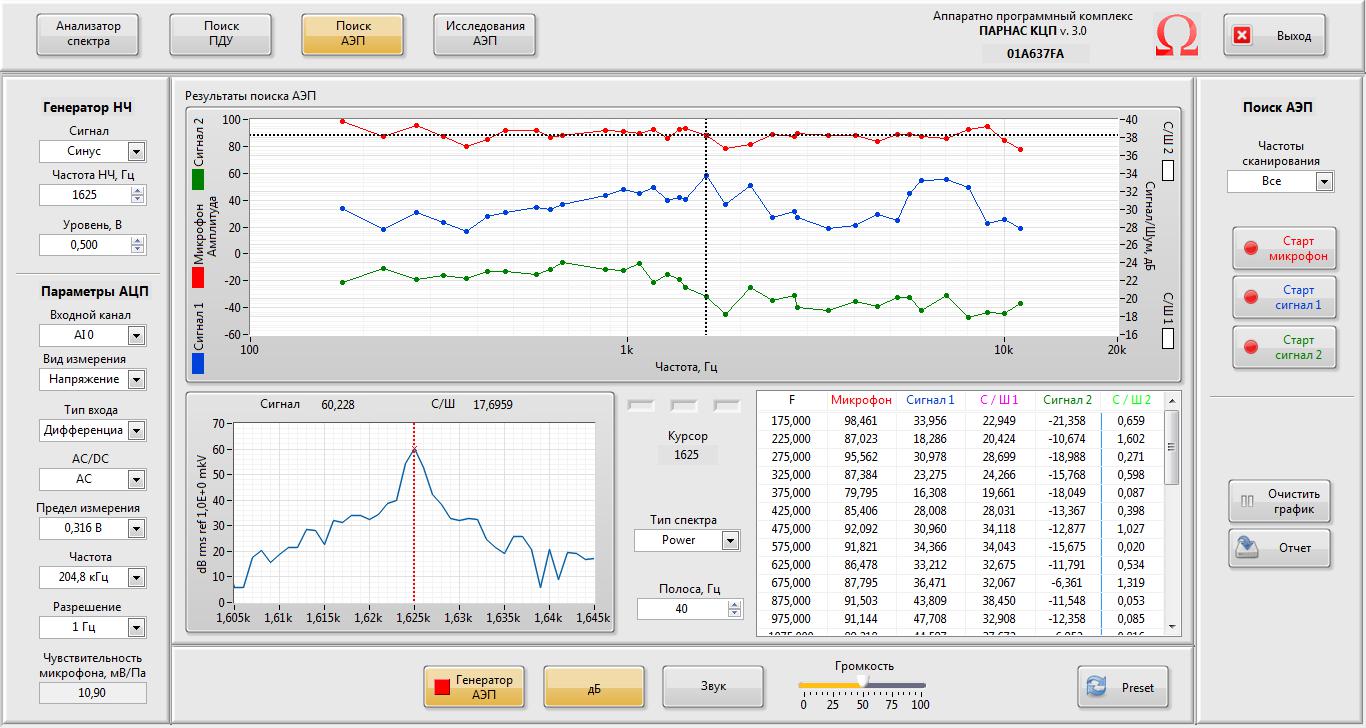
Task: Toggle Генератор АЭП on or off
Action: point(473,687)
